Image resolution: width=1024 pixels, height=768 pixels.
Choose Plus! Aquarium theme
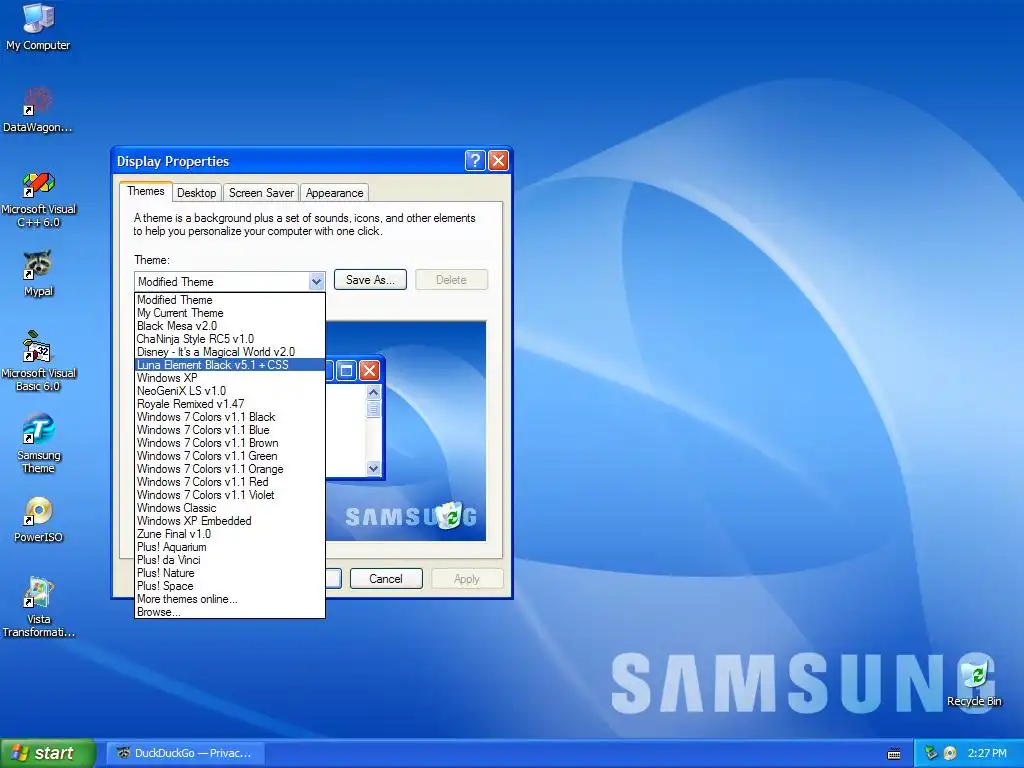pos(230,547)
